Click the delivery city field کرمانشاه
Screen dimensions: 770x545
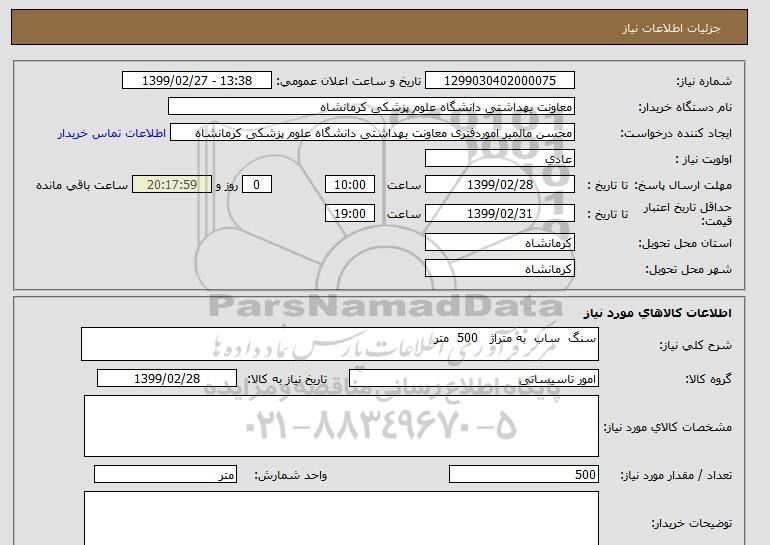[x=499, y=269]
